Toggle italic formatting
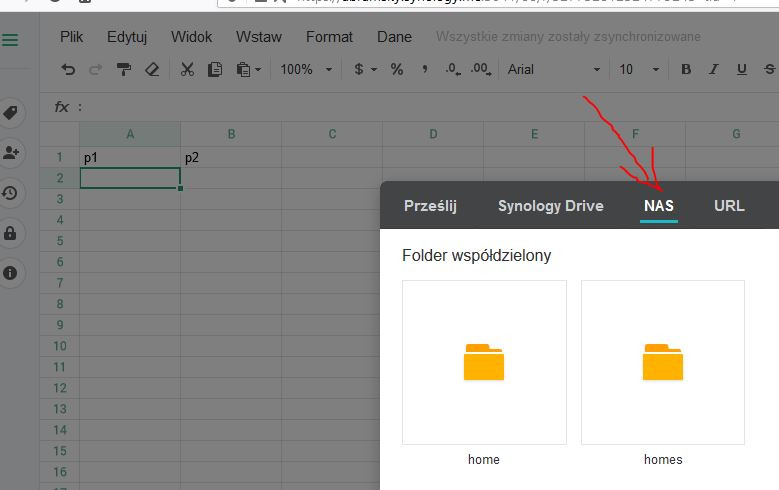 point(714,70)
